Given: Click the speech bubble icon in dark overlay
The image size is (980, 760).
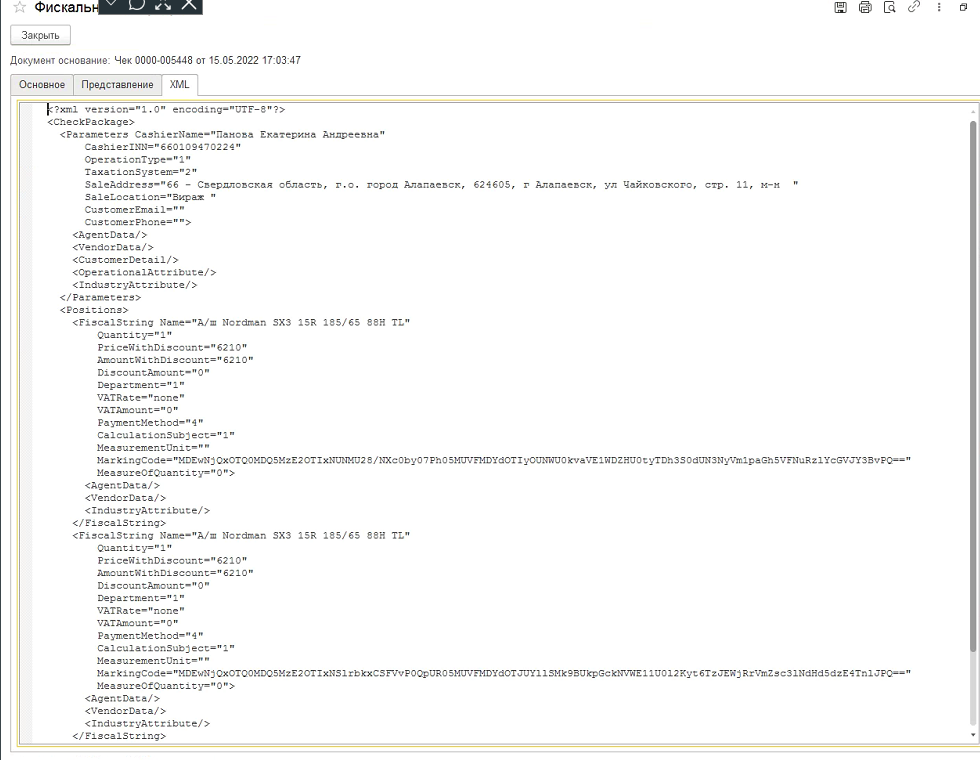Looking at the screenshot, I should (138, 5).
